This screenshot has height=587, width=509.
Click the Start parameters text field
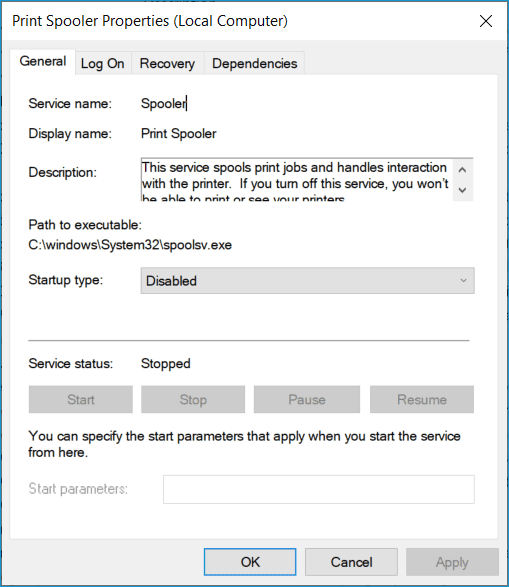coord(319,489)
